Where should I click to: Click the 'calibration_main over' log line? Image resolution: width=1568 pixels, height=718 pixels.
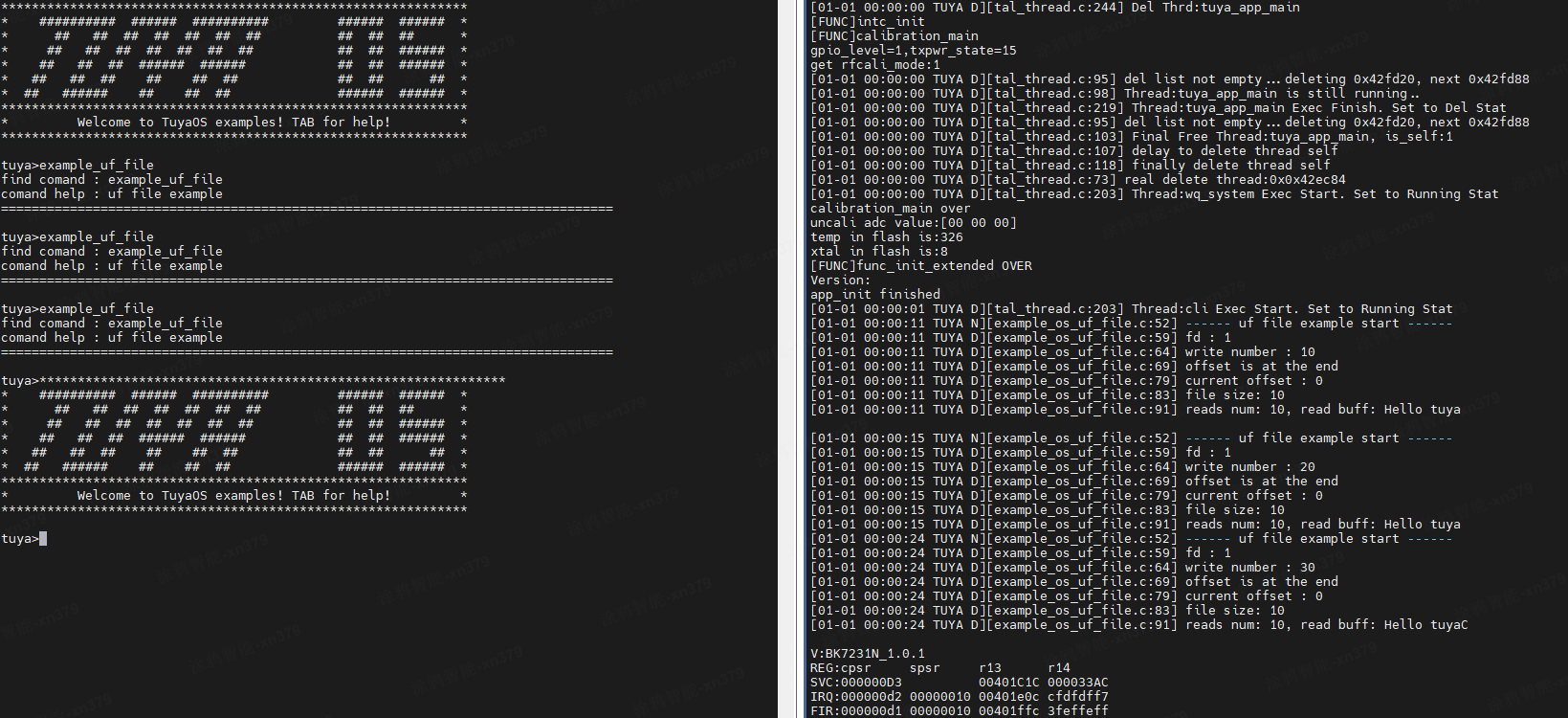[x=890, y=209]
